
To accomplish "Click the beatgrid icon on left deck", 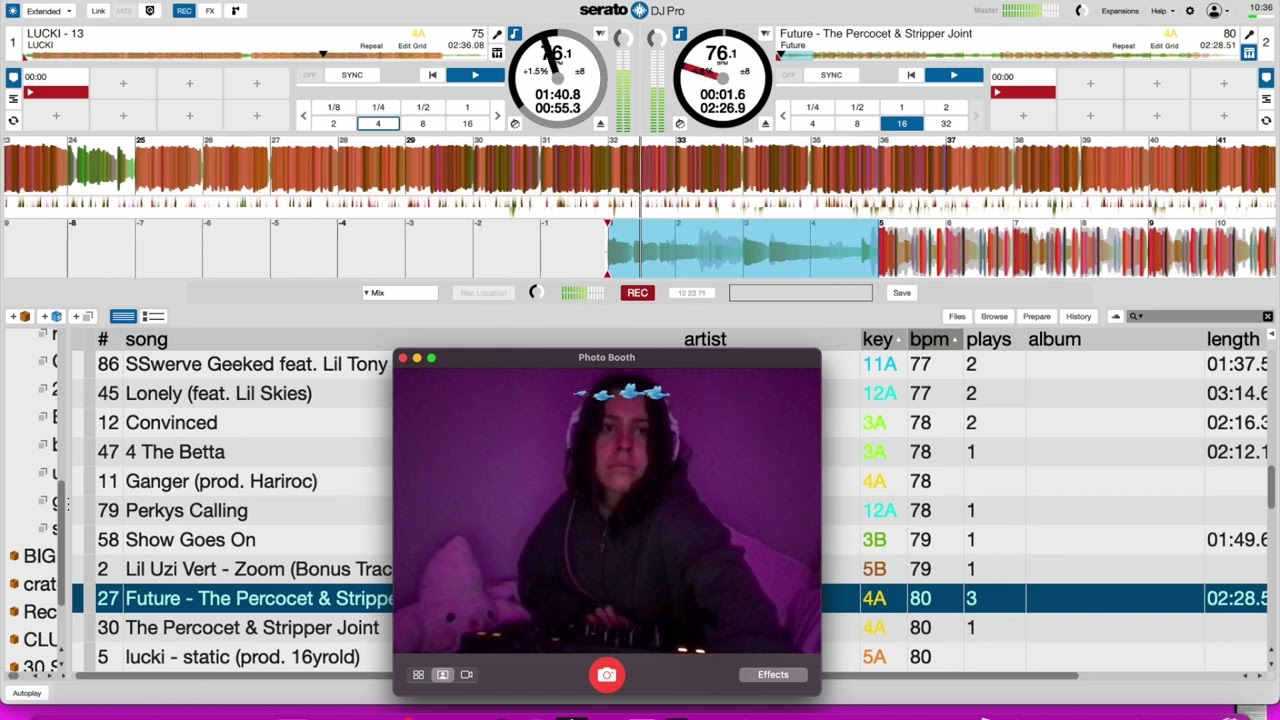I will (x=497, y=53).
